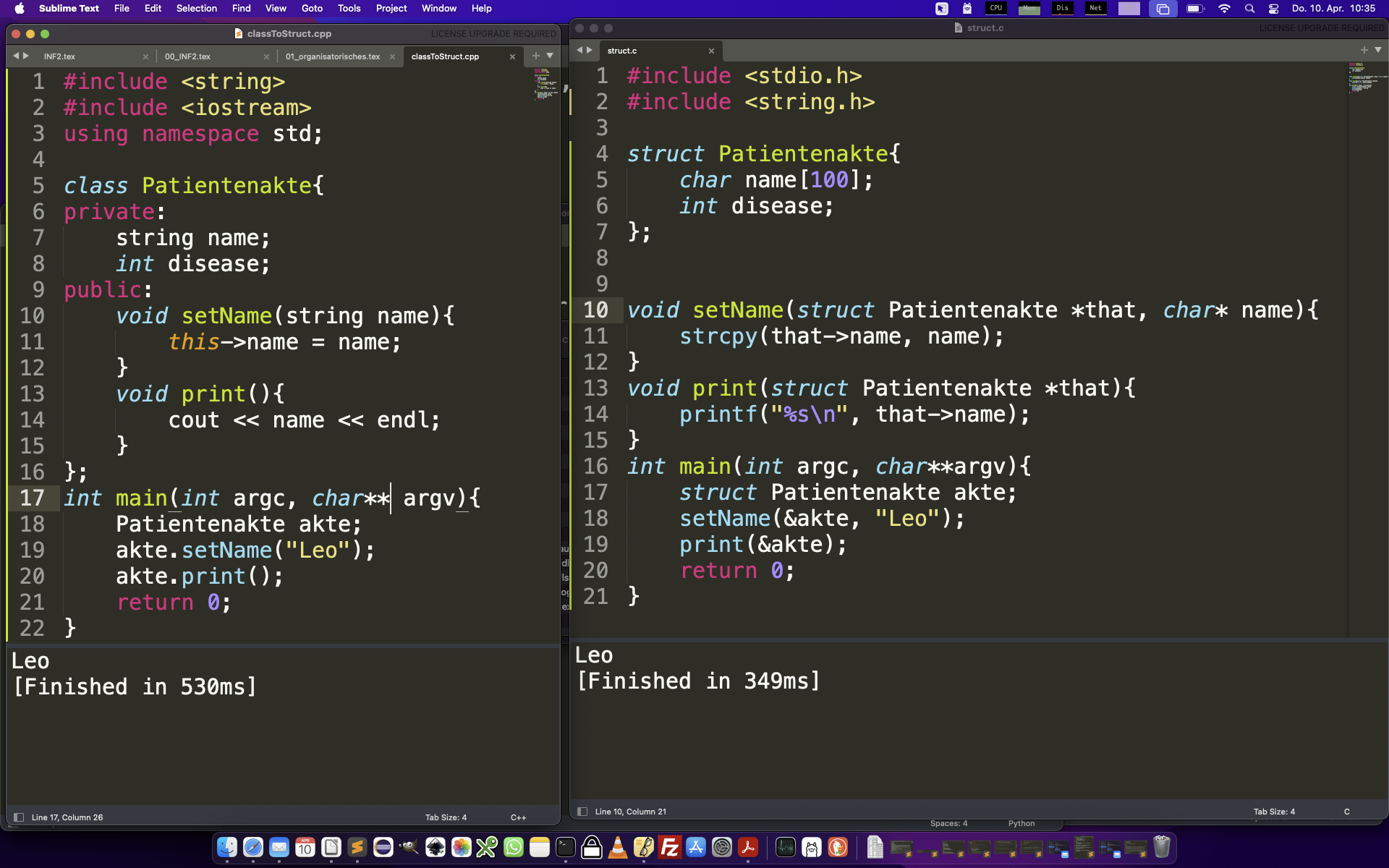Open Spotlight search in the menu bar
The width and height of the screenshot is (1389, 868).
coord(1249,9)
